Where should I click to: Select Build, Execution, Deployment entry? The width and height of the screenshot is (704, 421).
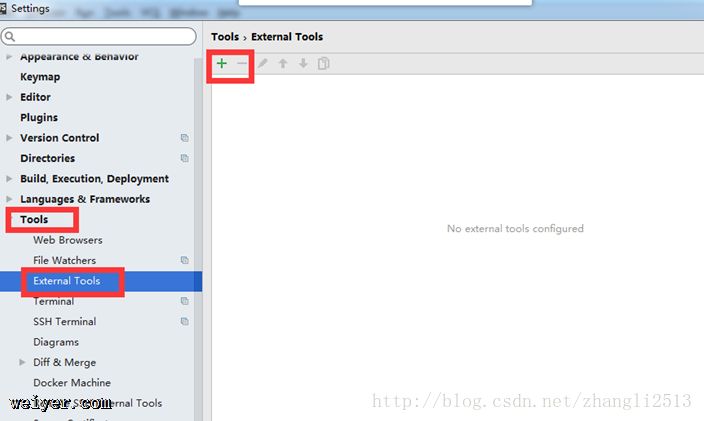(94, 179)
